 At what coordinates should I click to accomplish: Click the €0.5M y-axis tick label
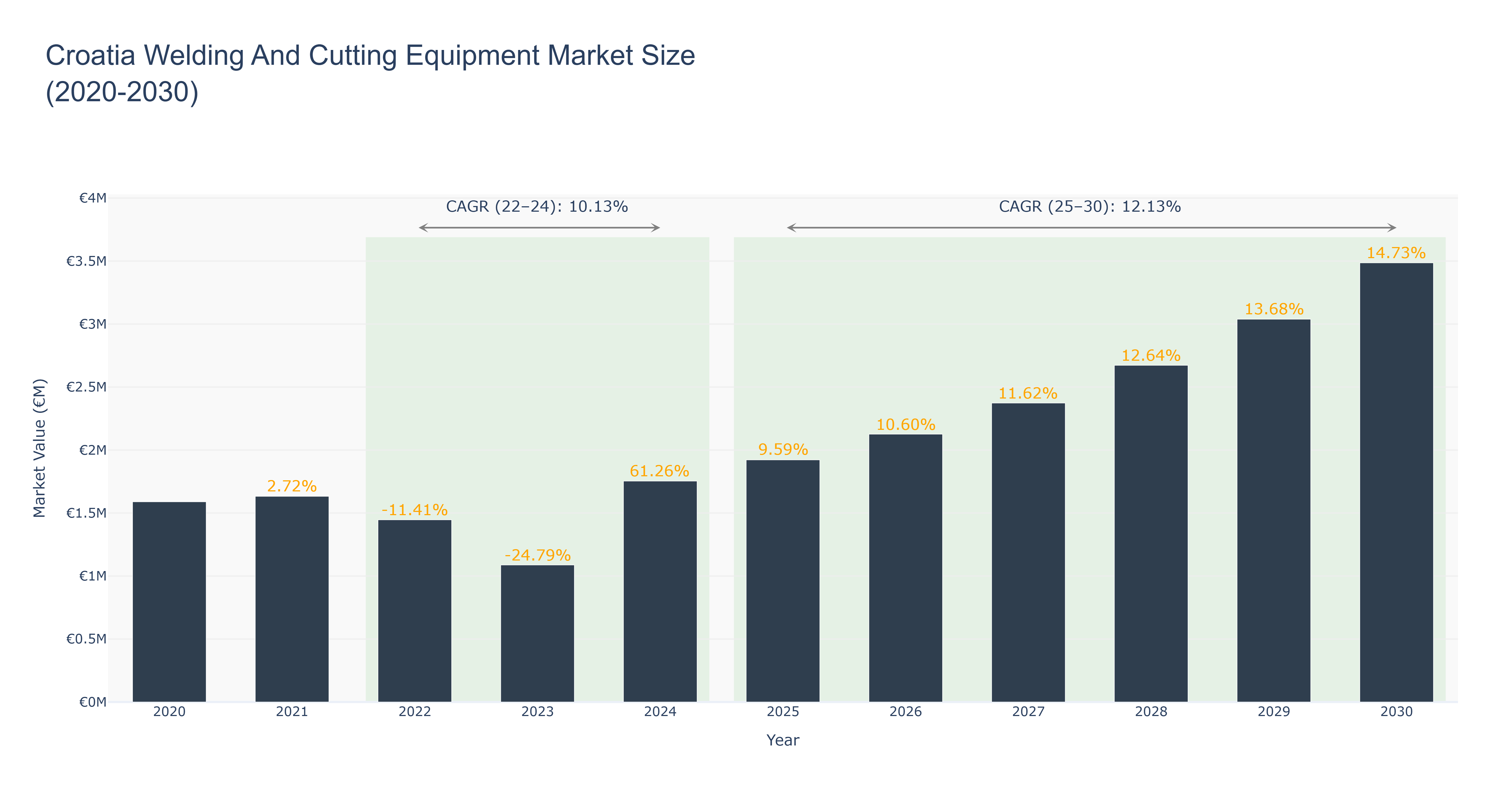point(86,639)
